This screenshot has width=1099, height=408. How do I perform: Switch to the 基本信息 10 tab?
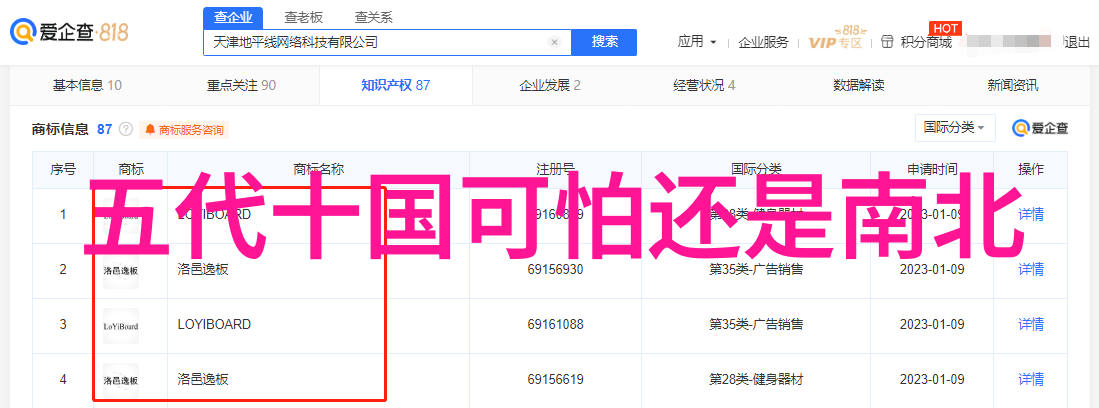point(88,86)
